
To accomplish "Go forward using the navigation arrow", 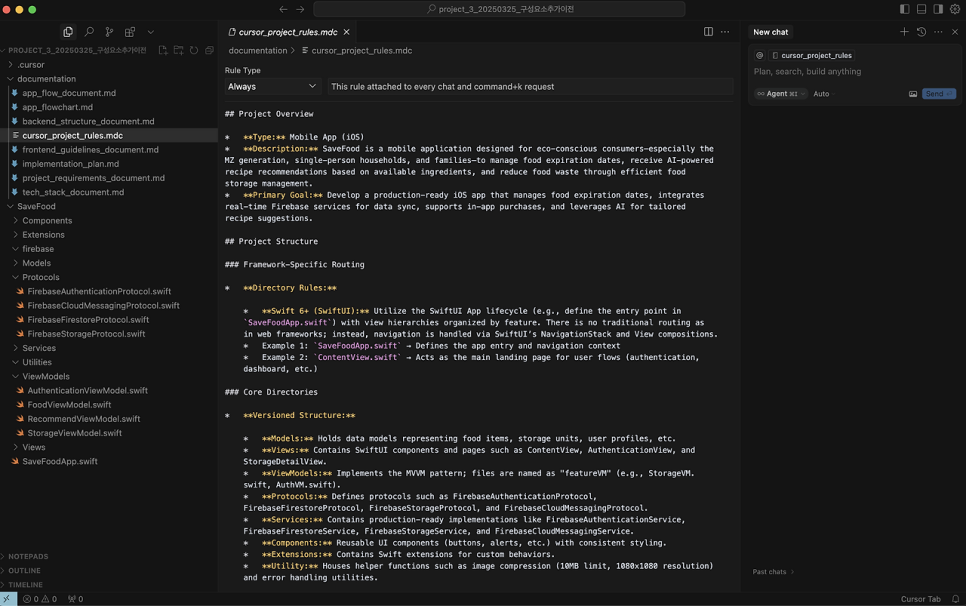I will coord(300,9).
